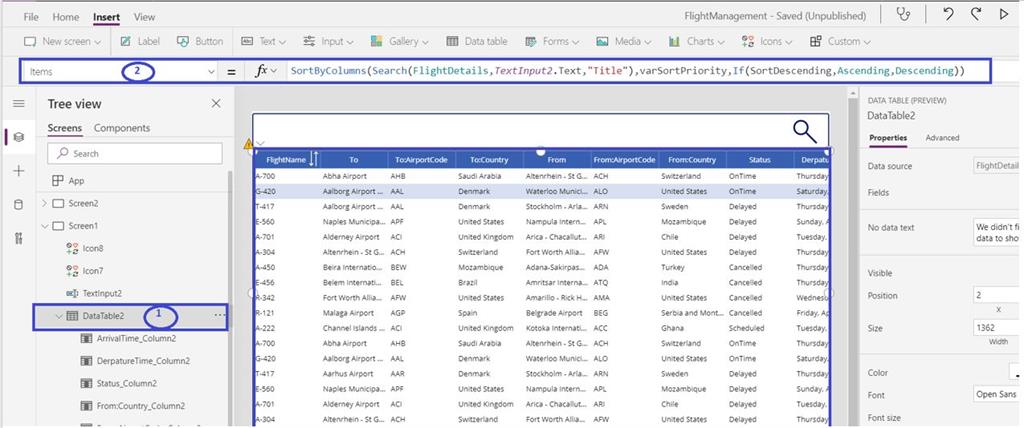Screen dimensions: 1024x428
Task: Switch to Screens tab in Tree view
Action: [65, 128]
